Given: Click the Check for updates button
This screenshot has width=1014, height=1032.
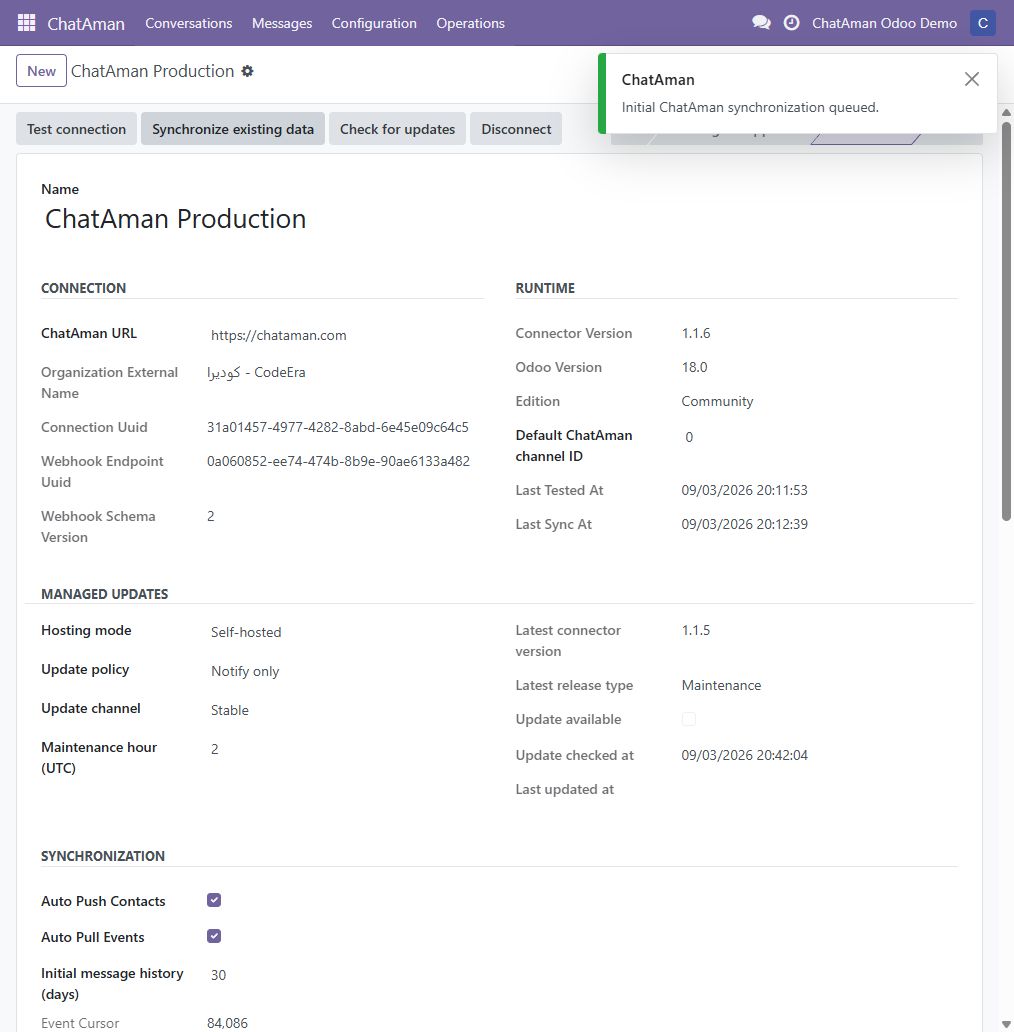Looking at the screenshot, I should click(397, 129).
